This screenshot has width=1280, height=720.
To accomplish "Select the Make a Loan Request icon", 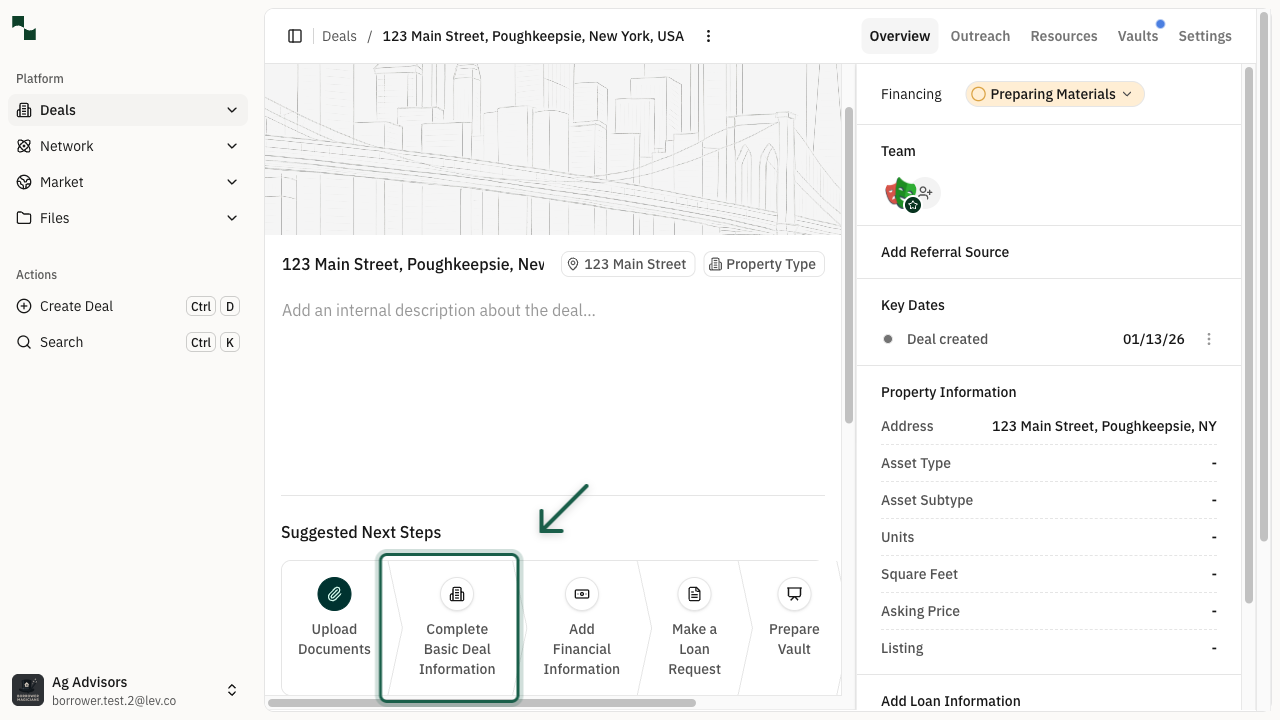I will (694, 594).
